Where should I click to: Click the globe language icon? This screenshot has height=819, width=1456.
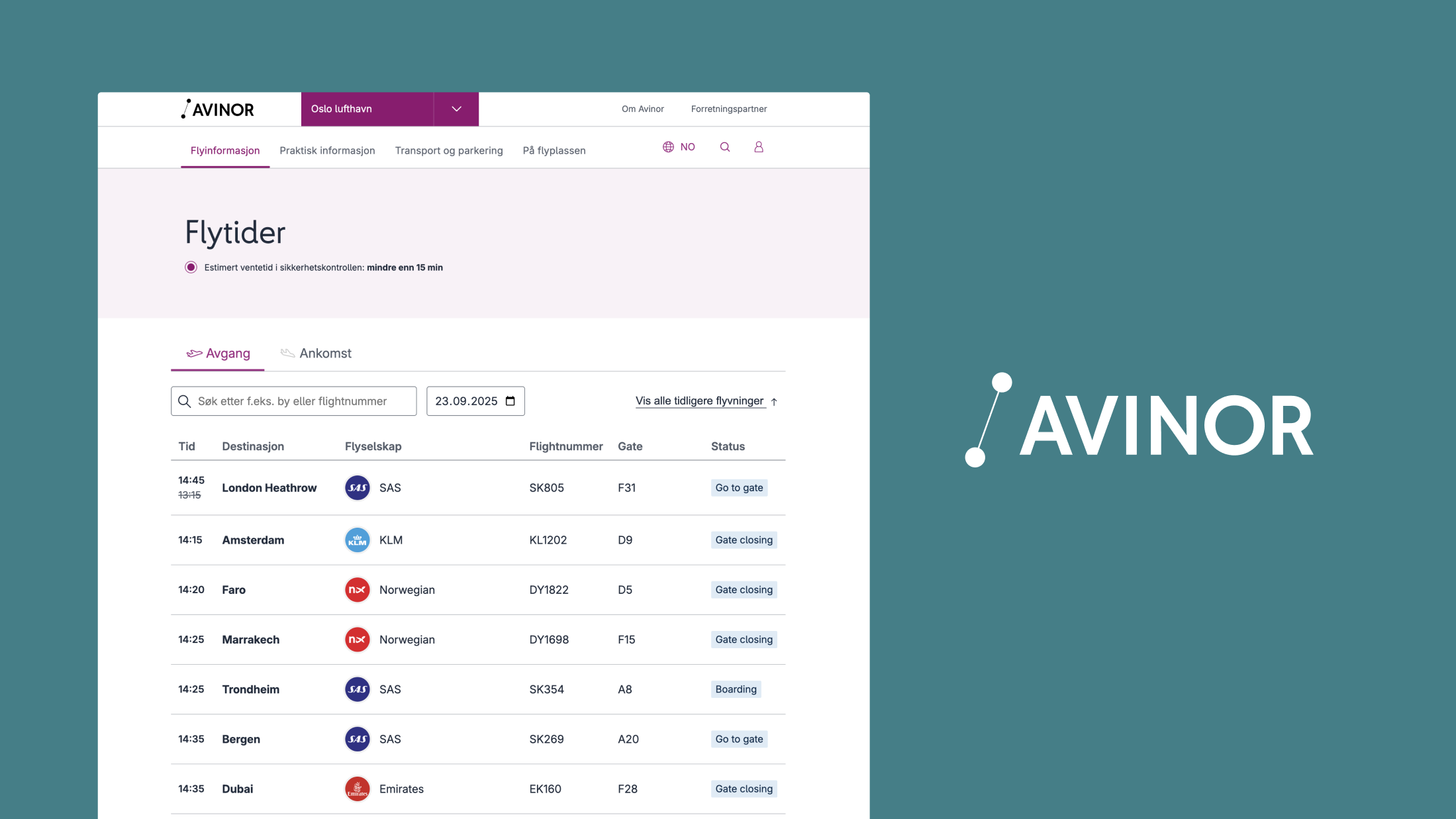click(x=668, y=147)
